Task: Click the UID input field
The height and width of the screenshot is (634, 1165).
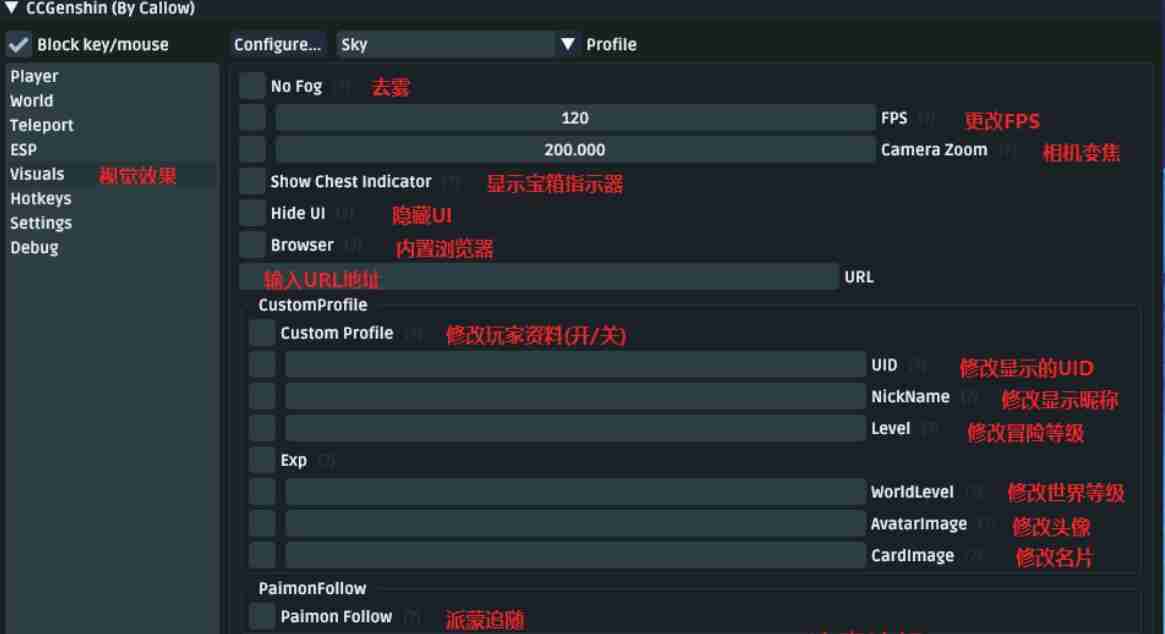Action: pos(575,365)
